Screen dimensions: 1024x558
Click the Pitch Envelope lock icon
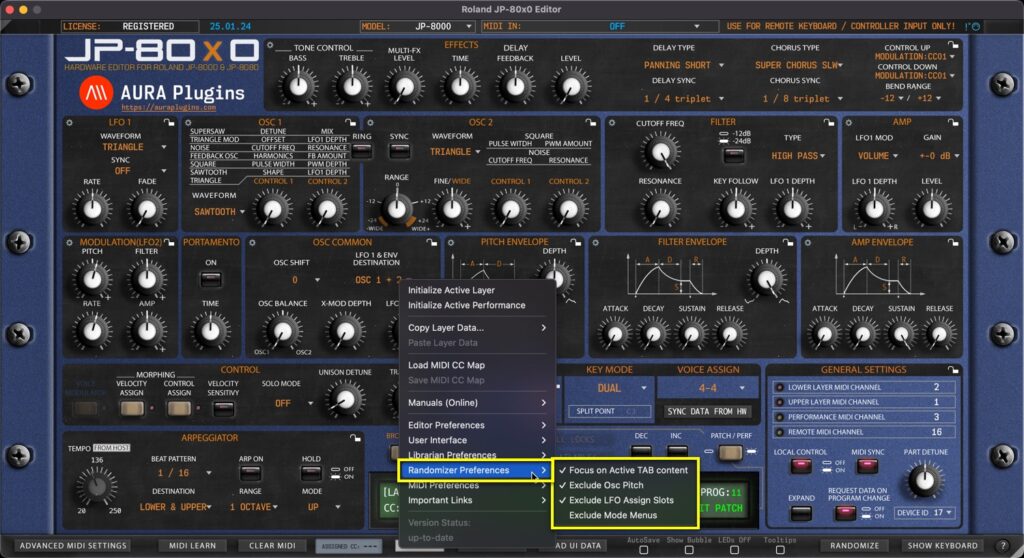tap(576, 242)
